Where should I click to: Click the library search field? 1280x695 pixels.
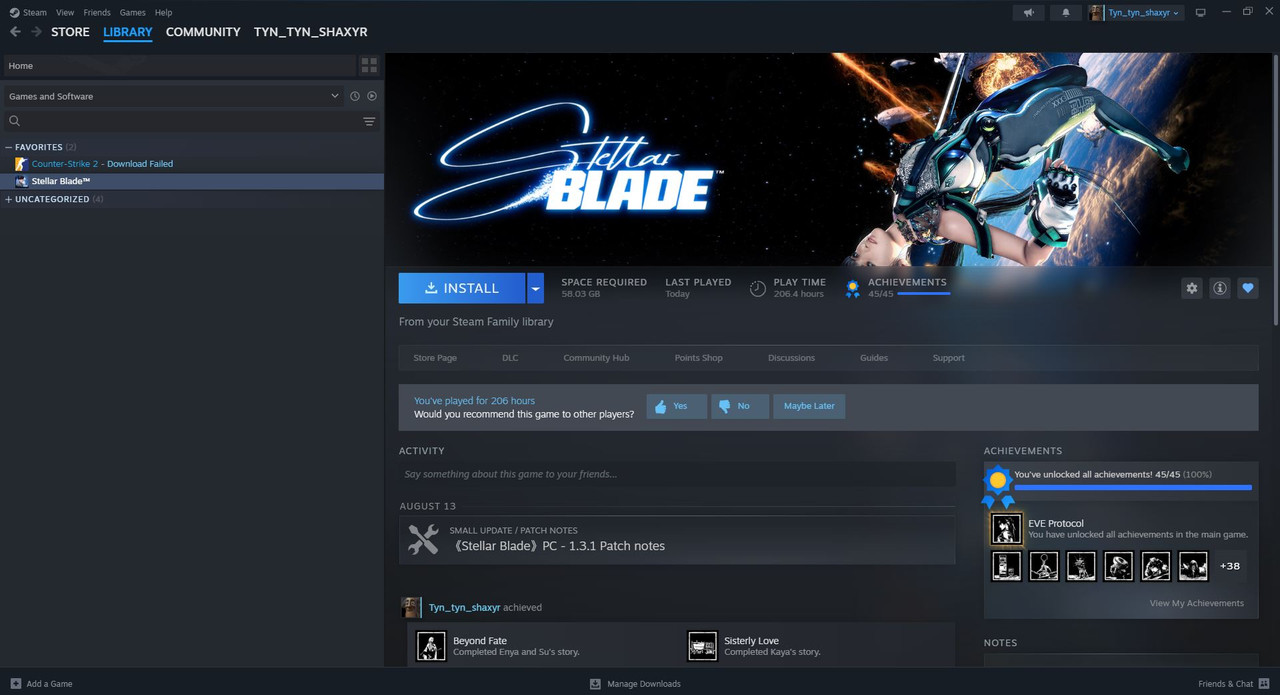point(180,121)
